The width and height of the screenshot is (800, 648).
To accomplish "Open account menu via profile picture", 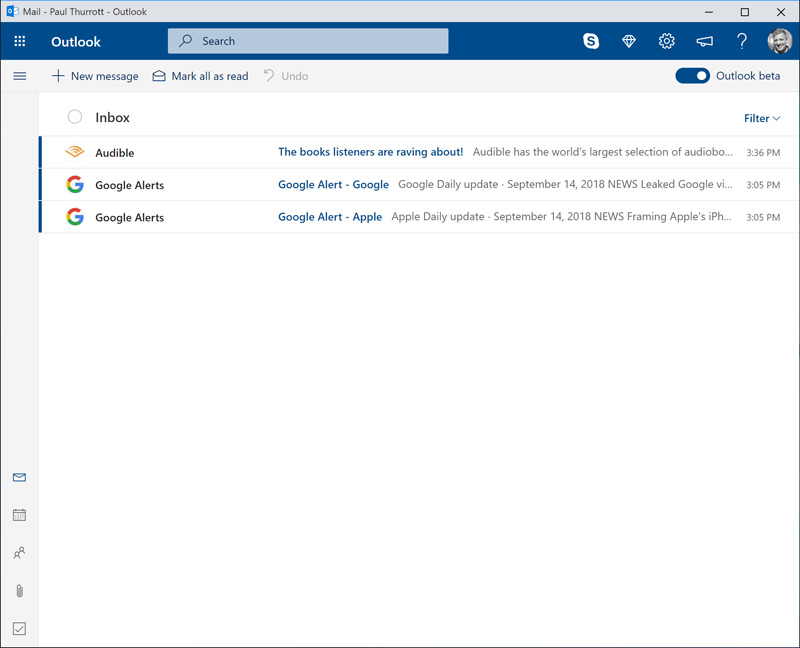I will (779, 41).
